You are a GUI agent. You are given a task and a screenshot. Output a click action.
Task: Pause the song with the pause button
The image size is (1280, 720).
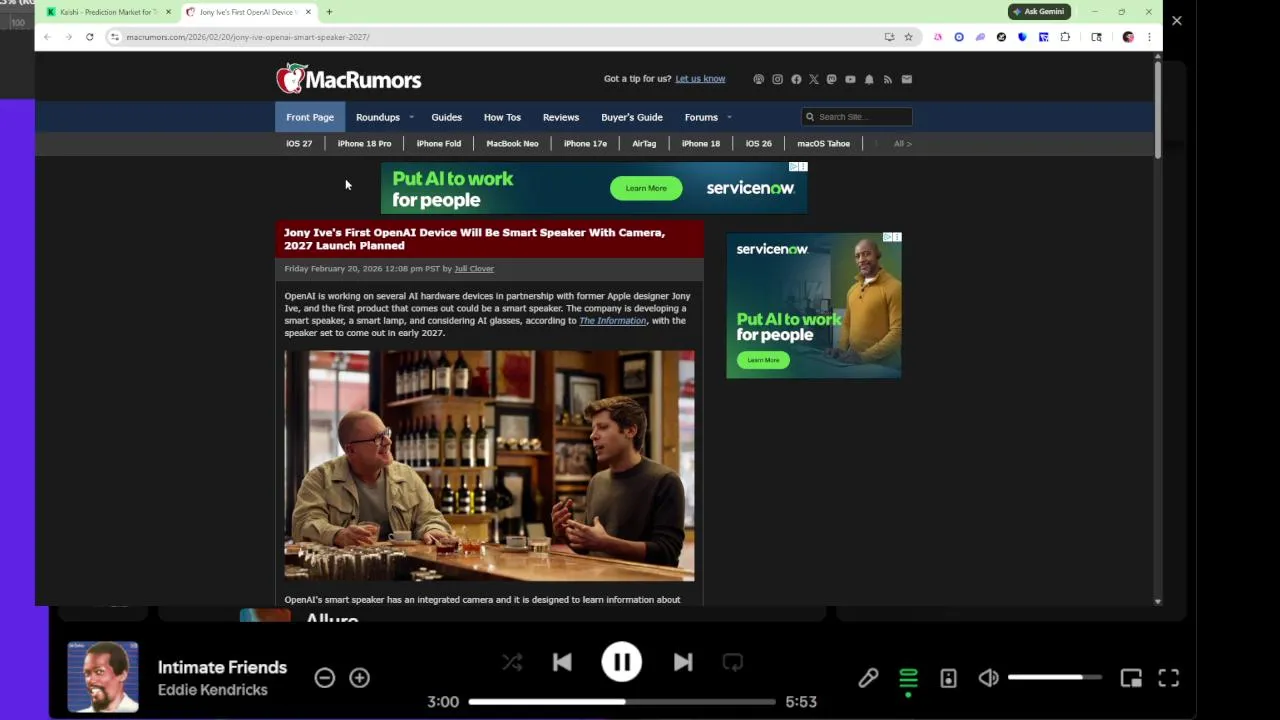621,662
